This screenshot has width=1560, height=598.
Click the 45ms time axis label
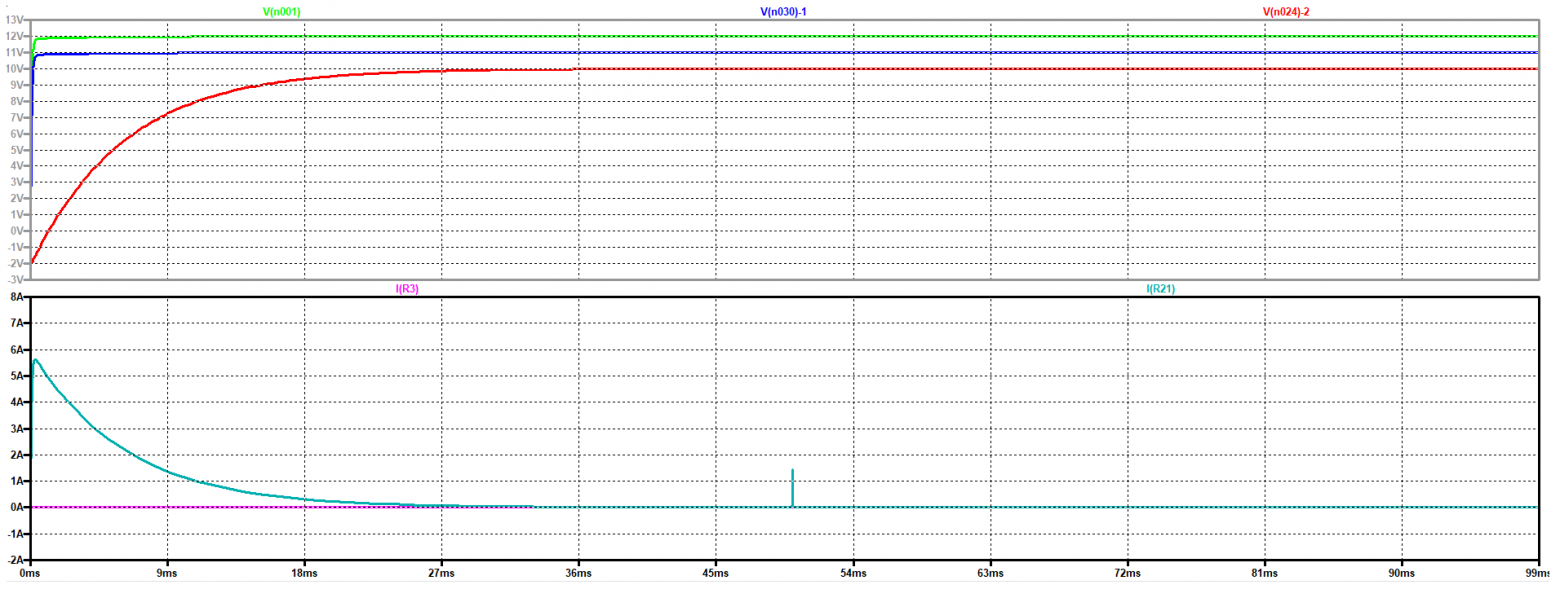716,575
